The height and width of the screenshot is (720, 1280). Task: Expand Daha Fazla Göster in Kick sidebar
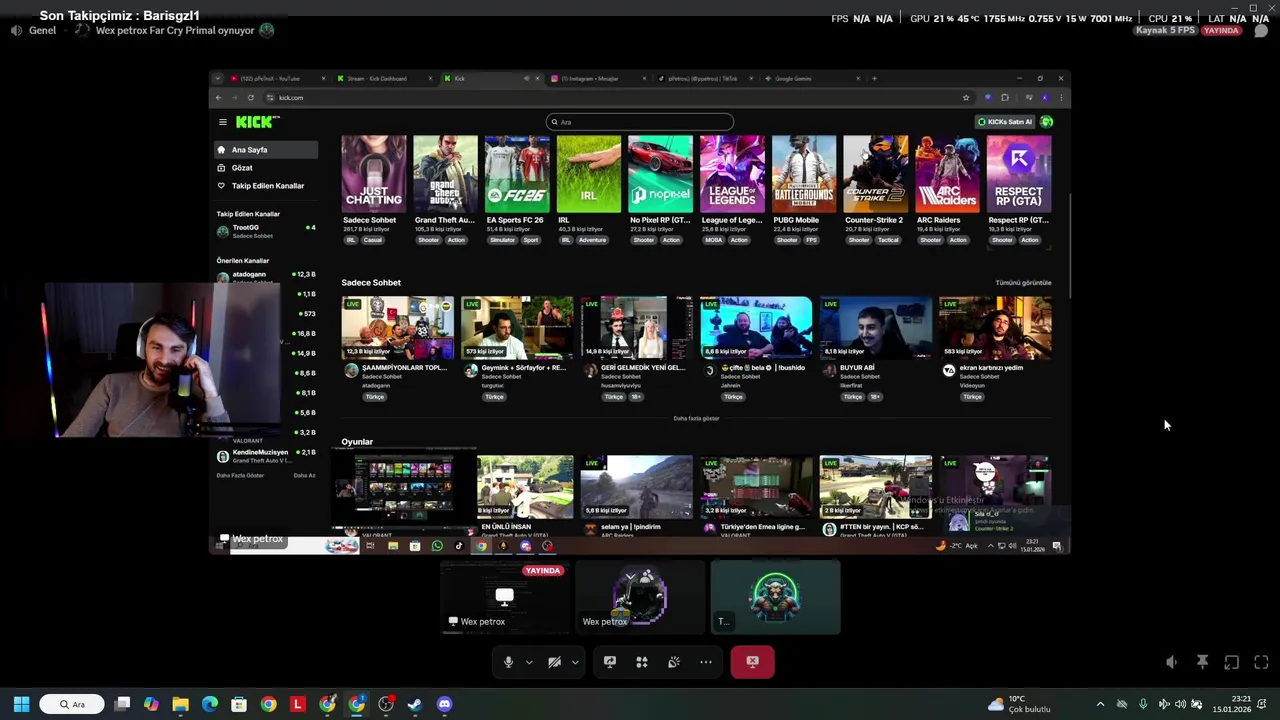point(240,475)
